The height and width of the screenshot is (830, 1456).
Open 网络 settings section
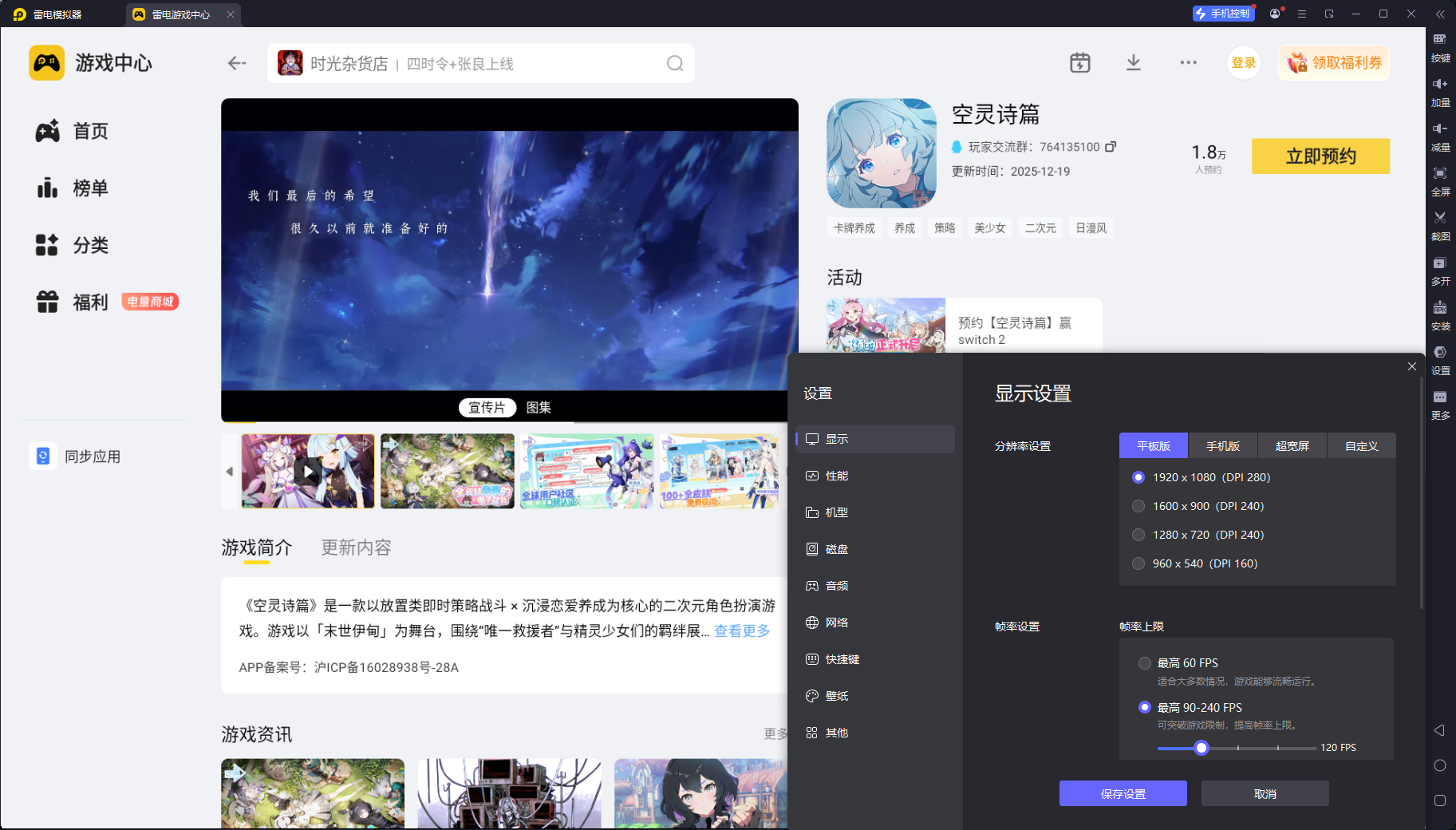875,622
